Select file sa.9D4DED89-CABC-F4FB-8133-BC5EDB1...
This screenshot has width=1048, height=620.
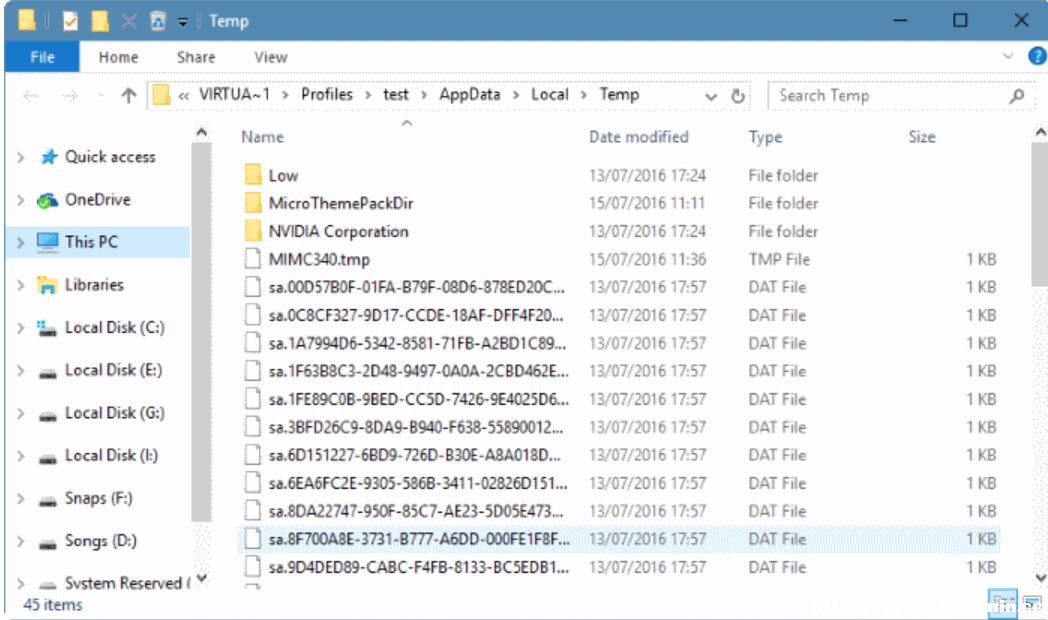tap(418, 567)
